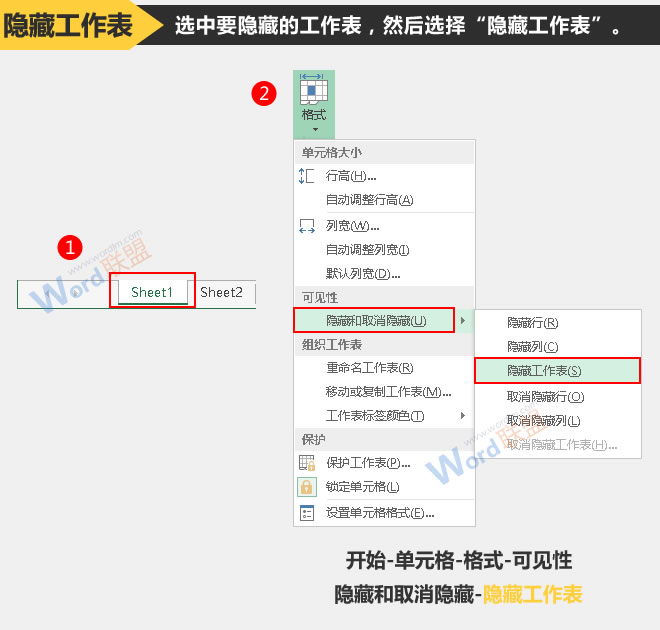Open 设置单元格格式(E)... dialog
Image resolution: width=660 pixels, height=630 pixels.
pyautogui.click(x=385, y=513)
